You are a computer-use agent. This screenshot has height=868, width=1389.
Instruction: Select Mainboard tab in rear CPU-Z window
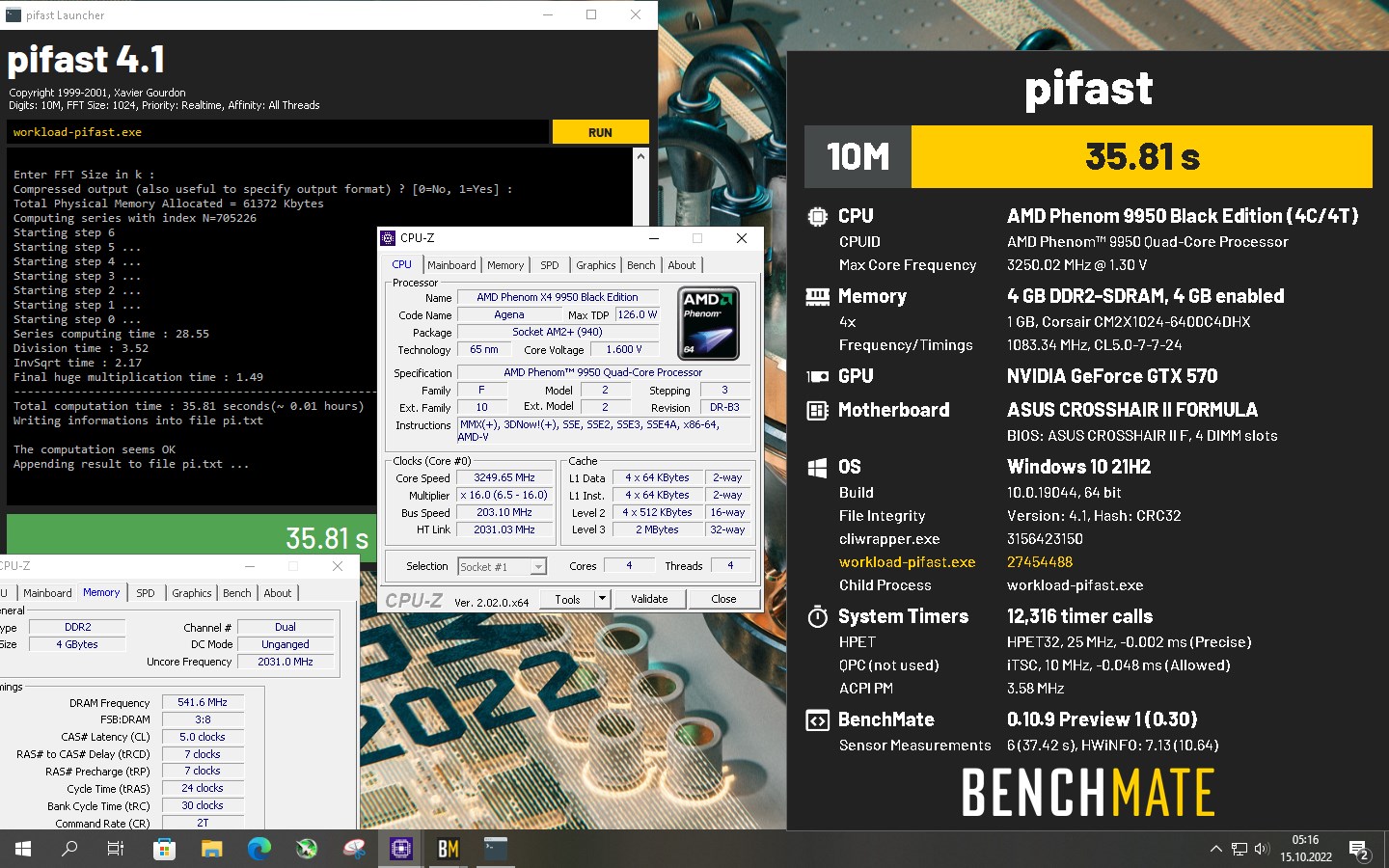(x=47, y=593)
